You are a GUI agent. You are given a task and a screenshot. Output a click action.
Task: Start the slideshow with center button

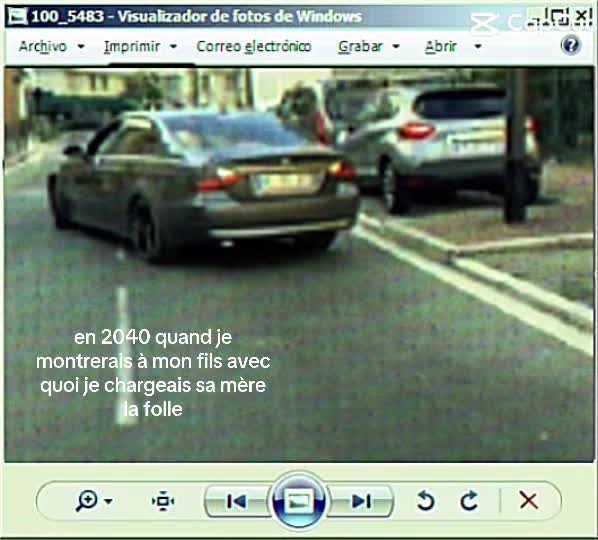click(299, 501)
